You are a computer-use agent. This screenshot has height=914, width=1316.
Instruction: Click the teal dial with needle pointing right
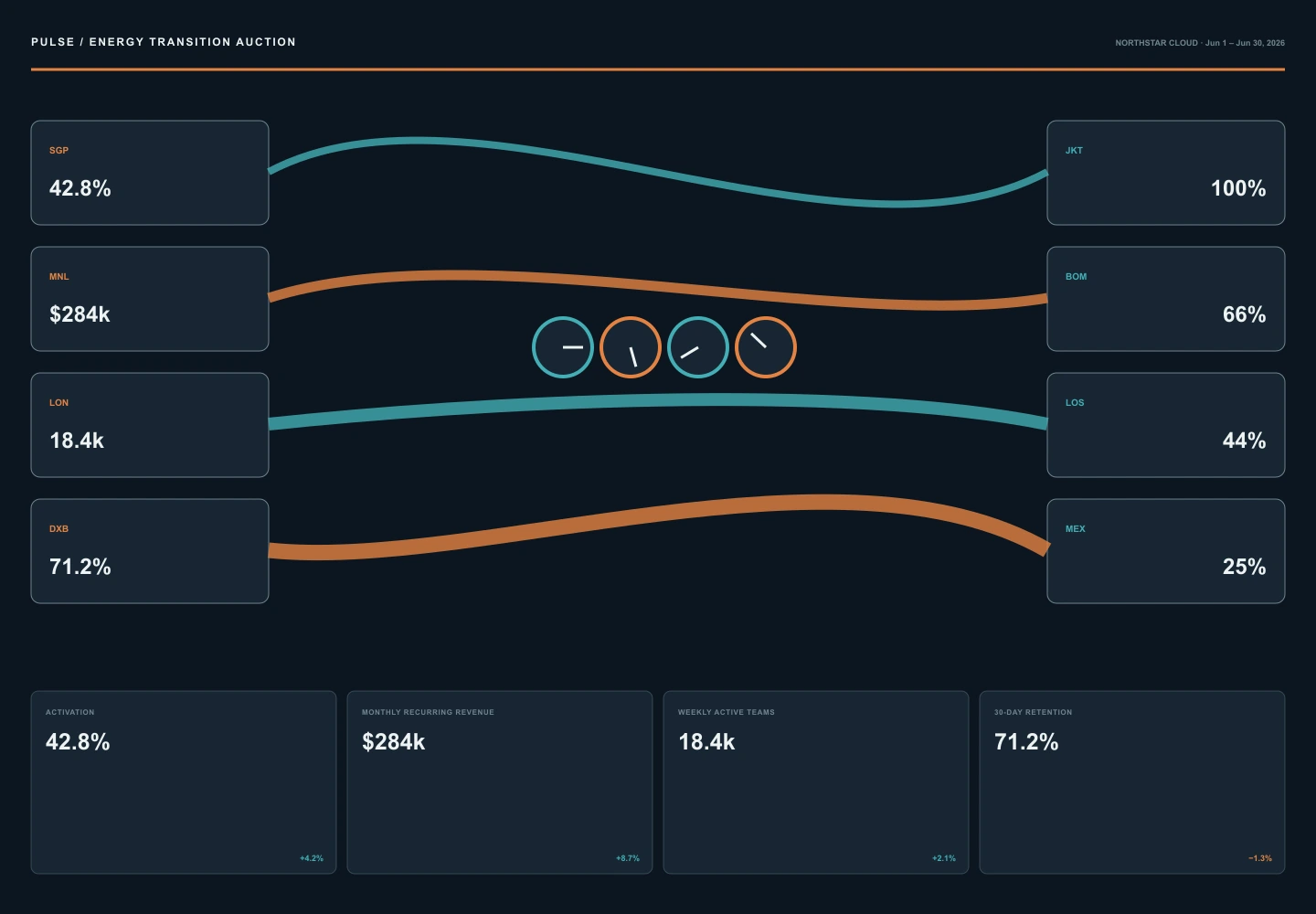563,347
